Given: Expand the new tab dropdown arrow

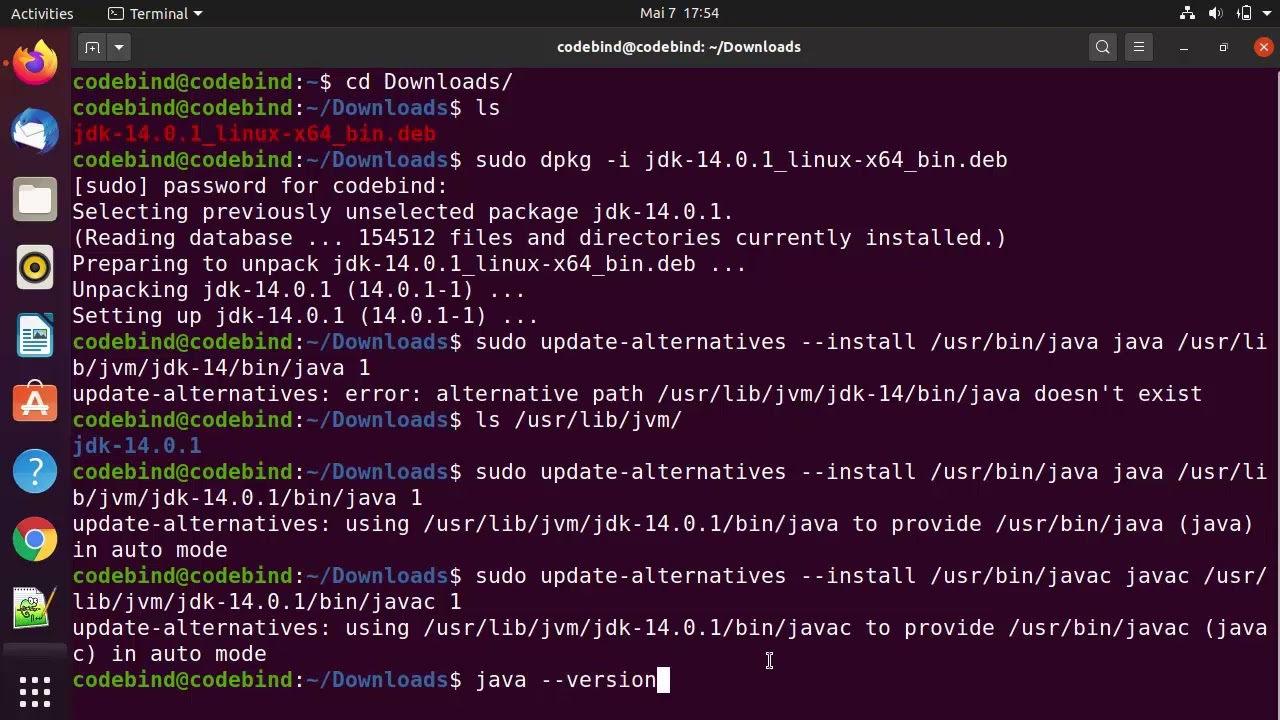Looking at the screenshot, I should tap(119, 47).
